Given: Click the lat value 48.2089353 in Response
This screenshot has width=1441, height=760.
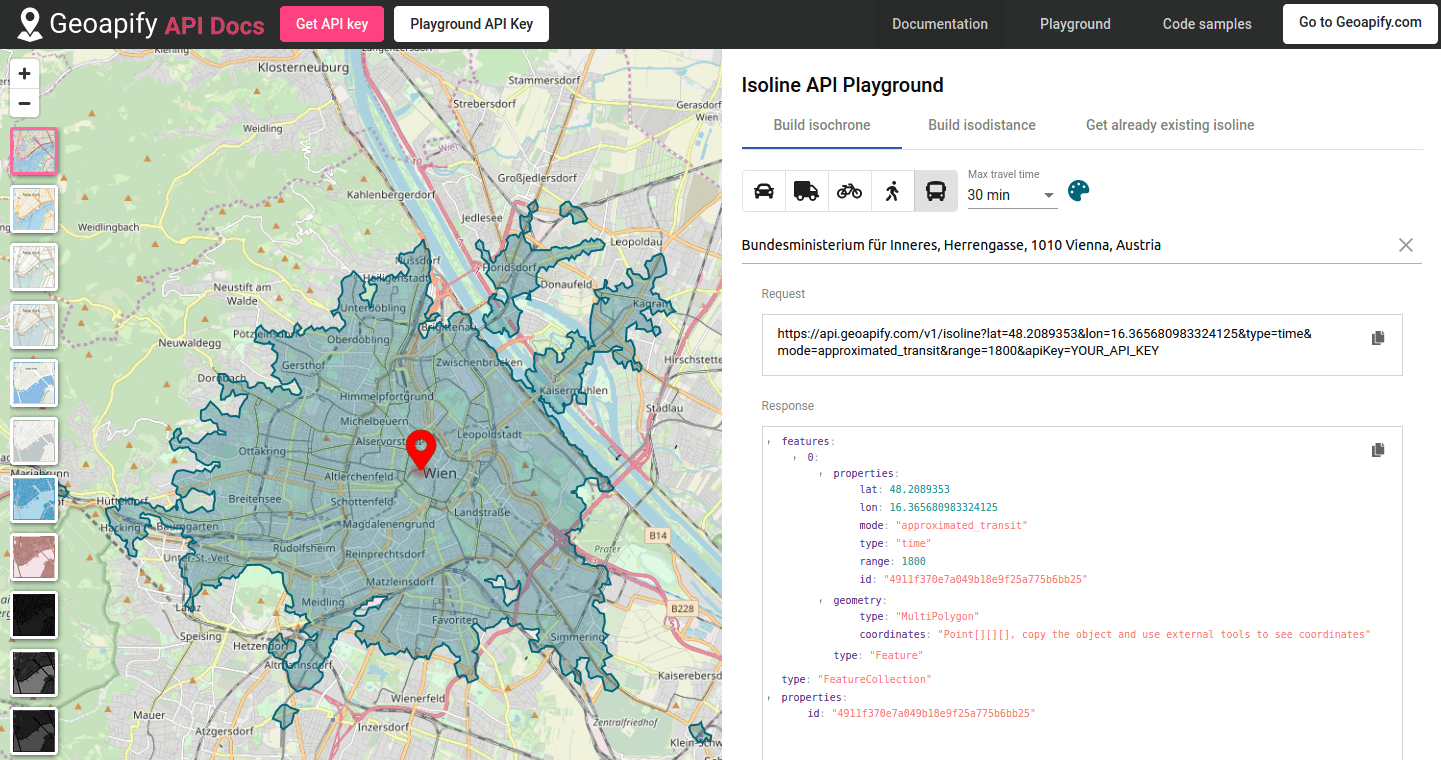Looking at the screenshot, I should (x=919, y=490).
